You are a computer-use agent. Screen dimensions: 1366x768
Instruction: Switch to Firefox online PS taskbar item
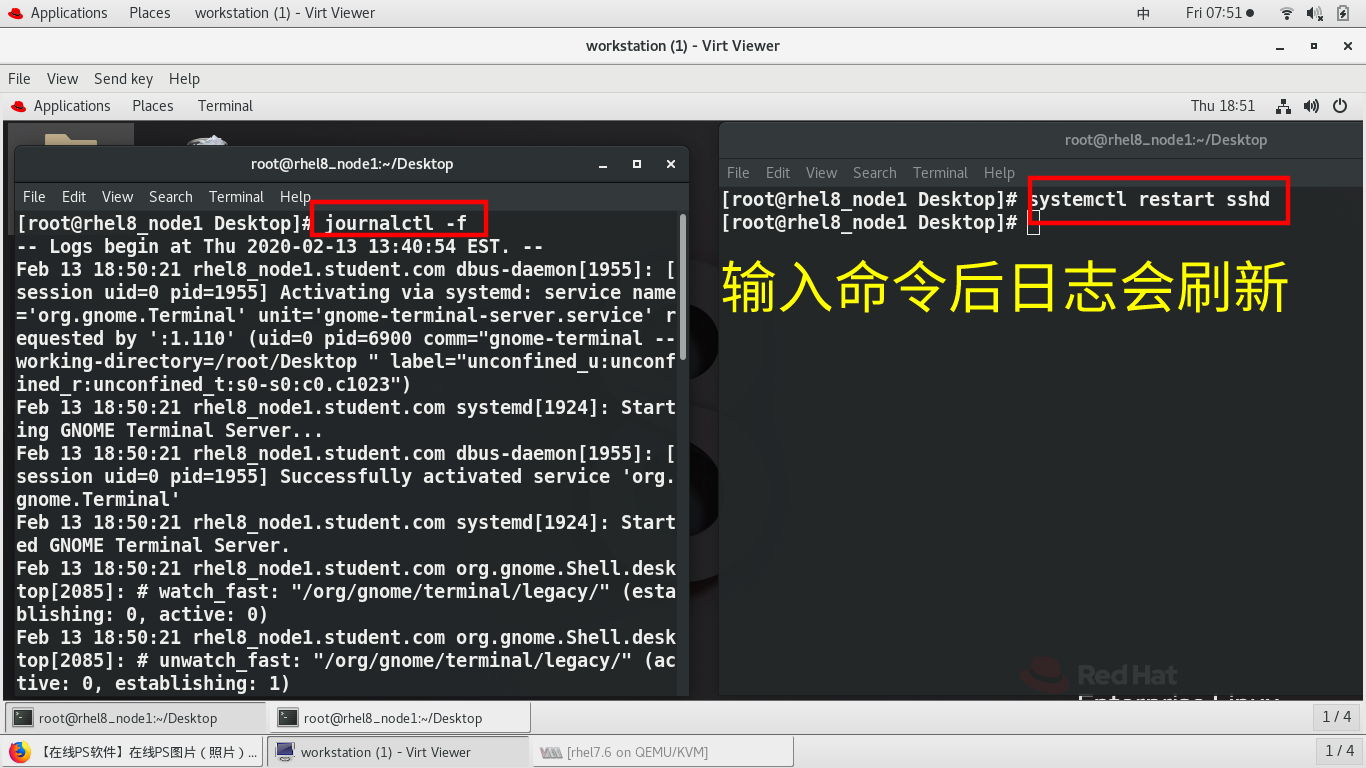[x=134, y=751]
